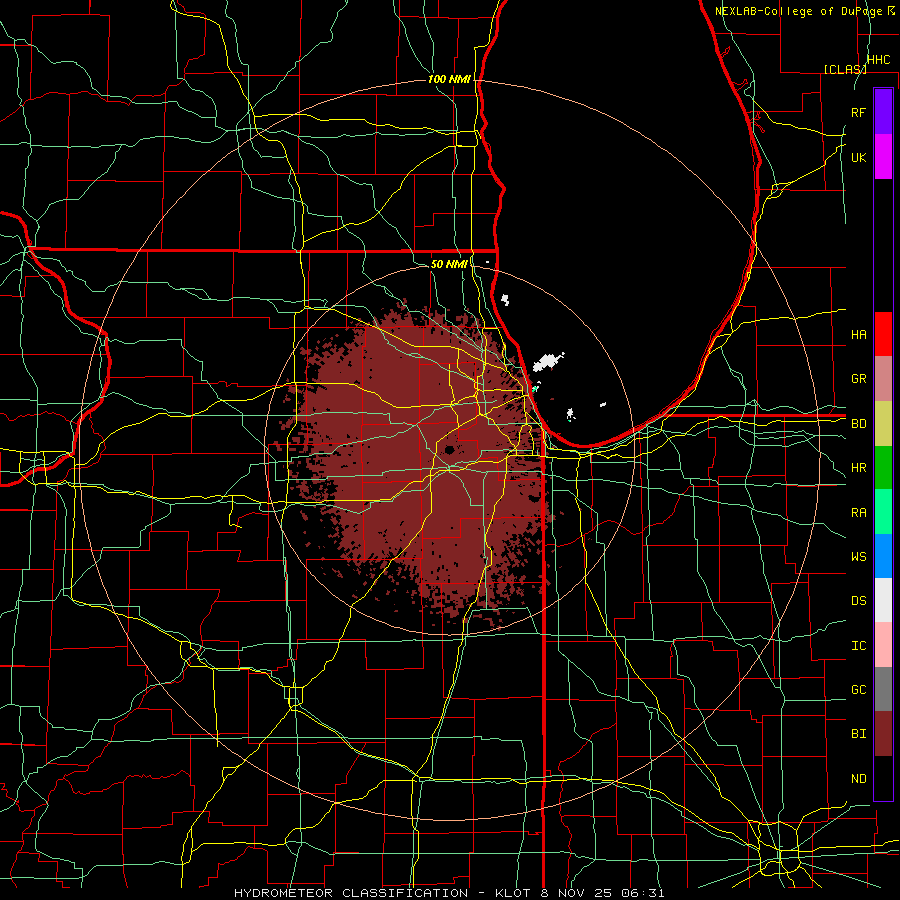Click the black radar site dot inside the brown echo
This screenshot has width=900, height=900.
point(449,449)
